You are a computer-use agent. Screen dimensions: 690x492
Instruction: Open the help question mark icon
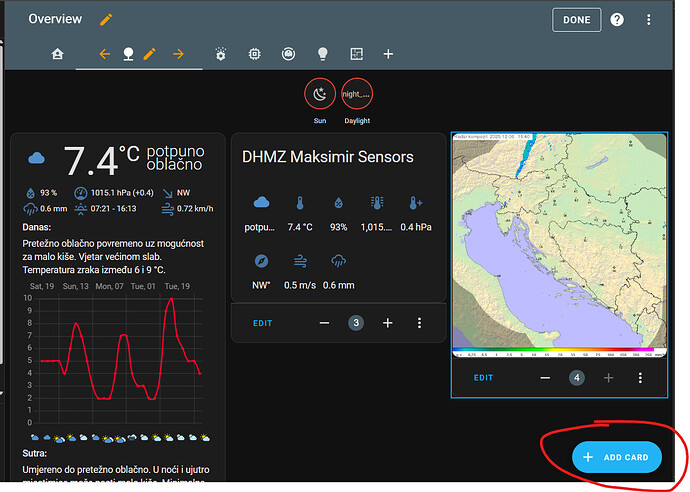click(617, 20)
